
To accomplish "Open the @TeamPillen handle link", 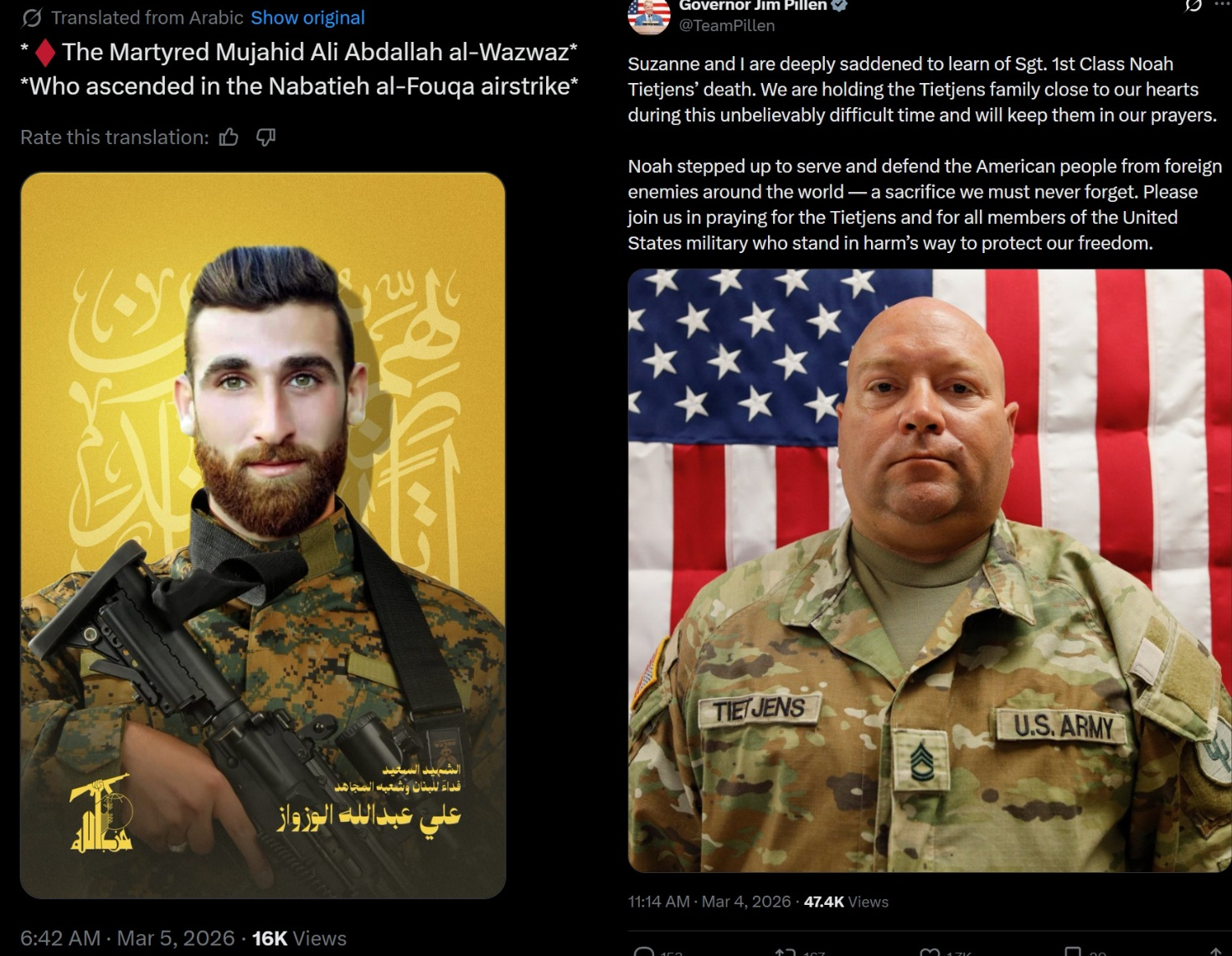I will [726, 26].
